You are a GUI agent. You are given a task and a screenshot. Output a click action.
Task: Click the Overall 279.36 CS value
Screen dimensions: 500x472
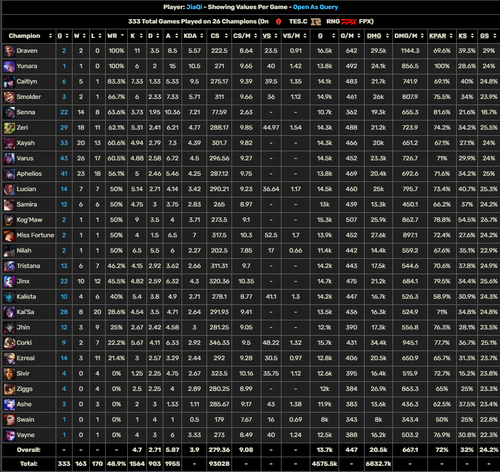click(x=219, y=450)
